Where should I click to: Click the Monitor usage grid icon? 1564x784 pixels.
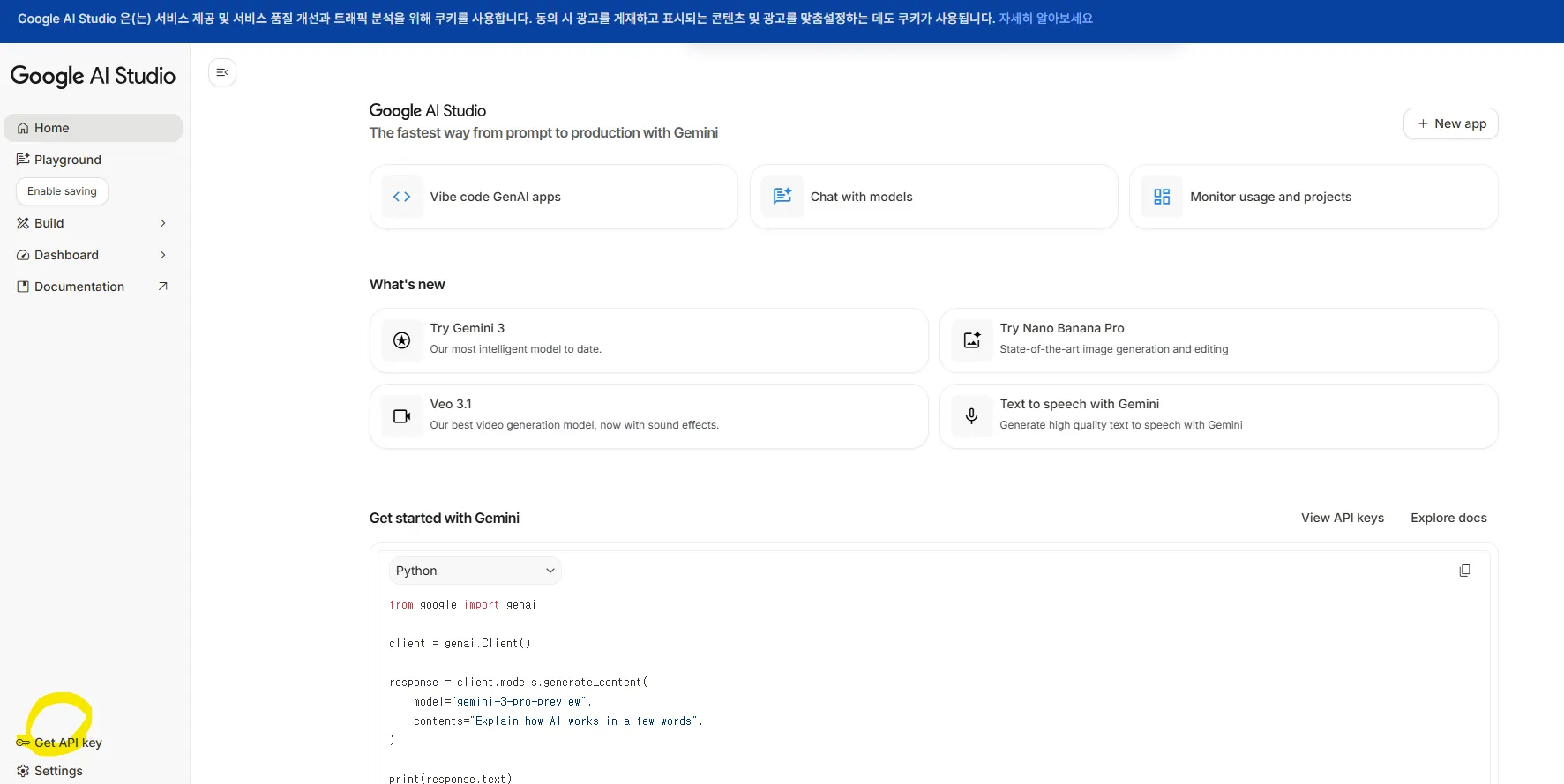point(1162,197)
